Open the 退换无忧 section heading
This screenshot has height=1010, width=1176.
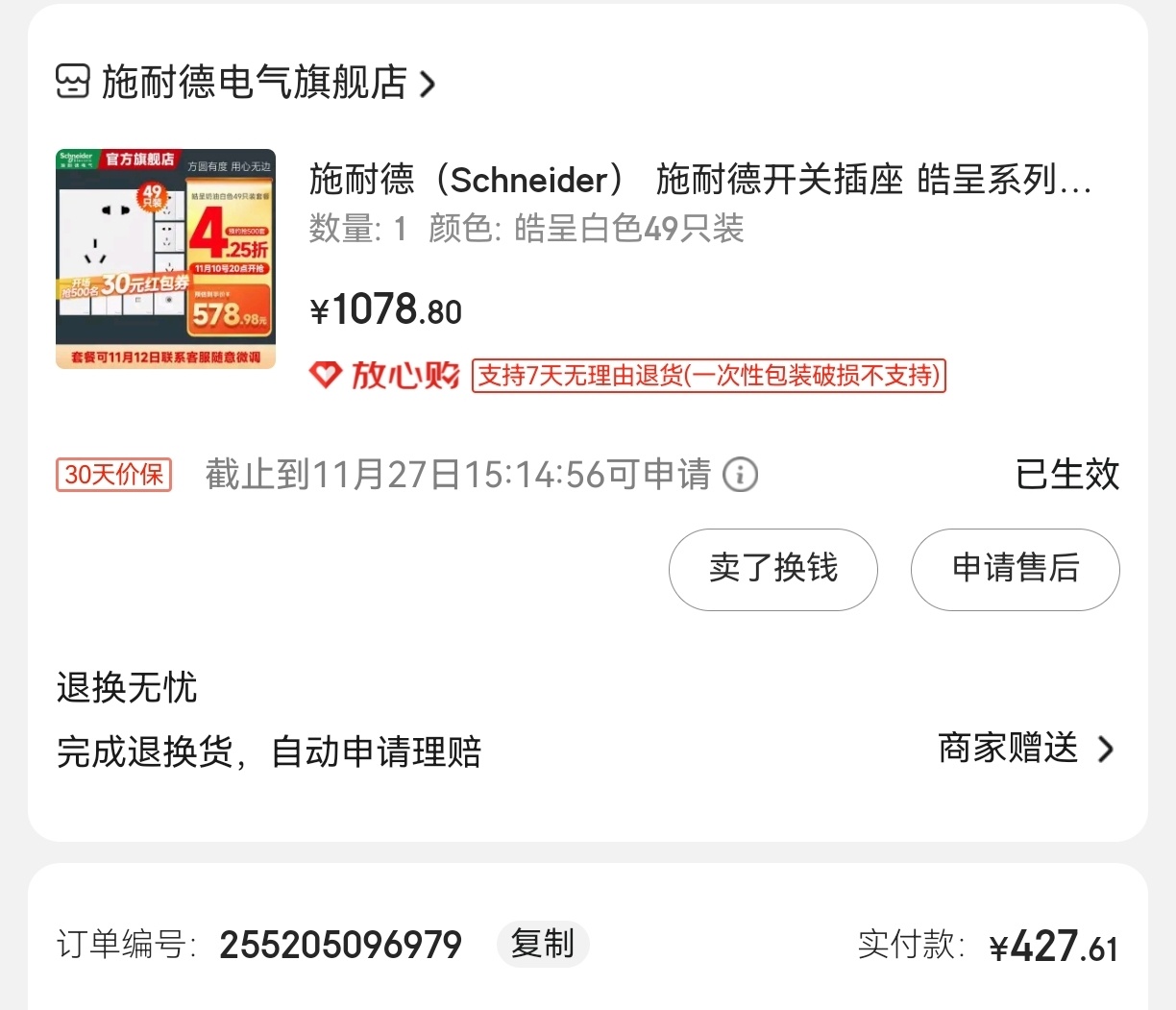click(x=127, y=688)
